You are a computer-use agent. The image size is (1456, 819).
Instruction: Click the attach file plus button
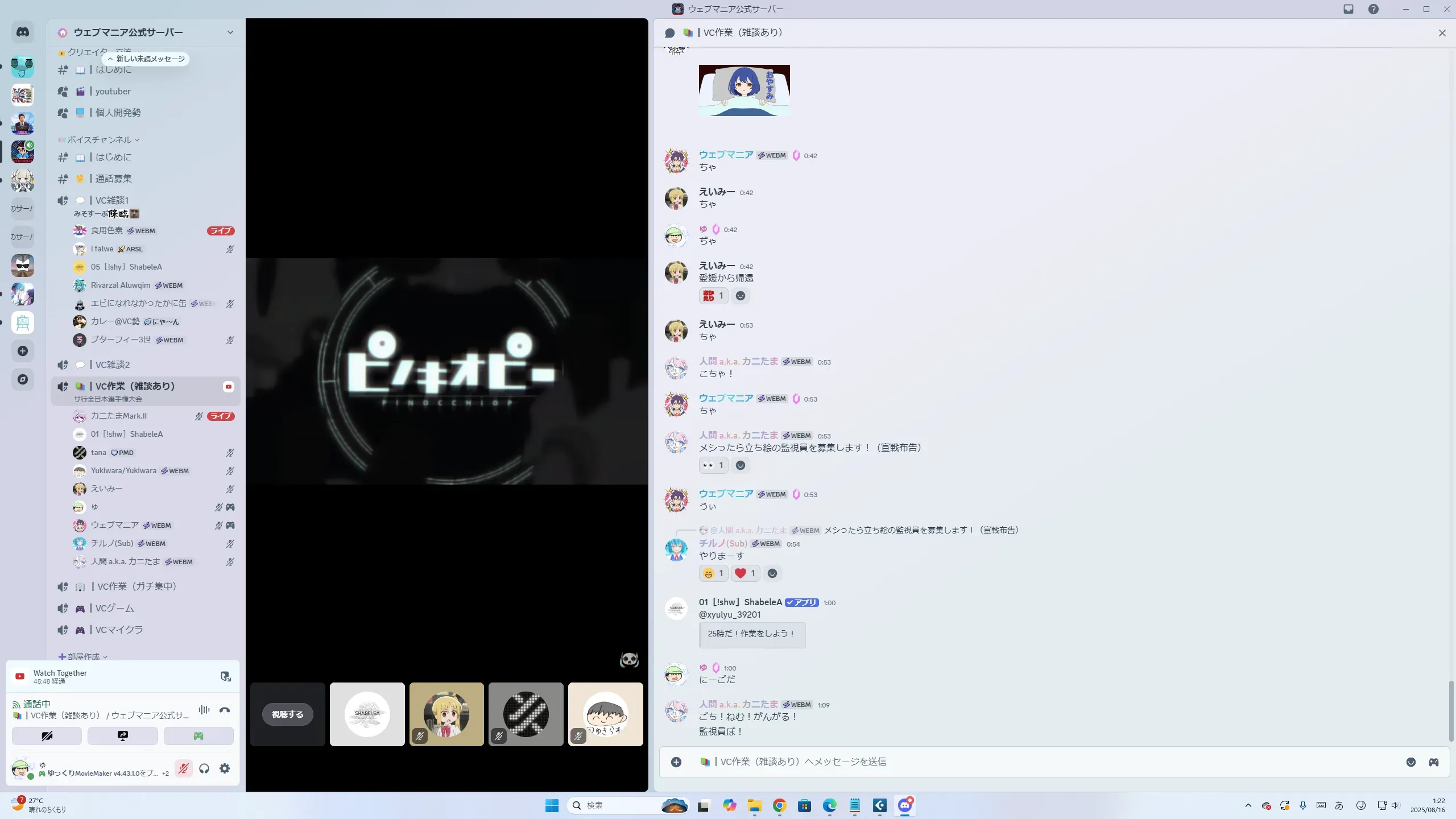click(x=676, y=762)
